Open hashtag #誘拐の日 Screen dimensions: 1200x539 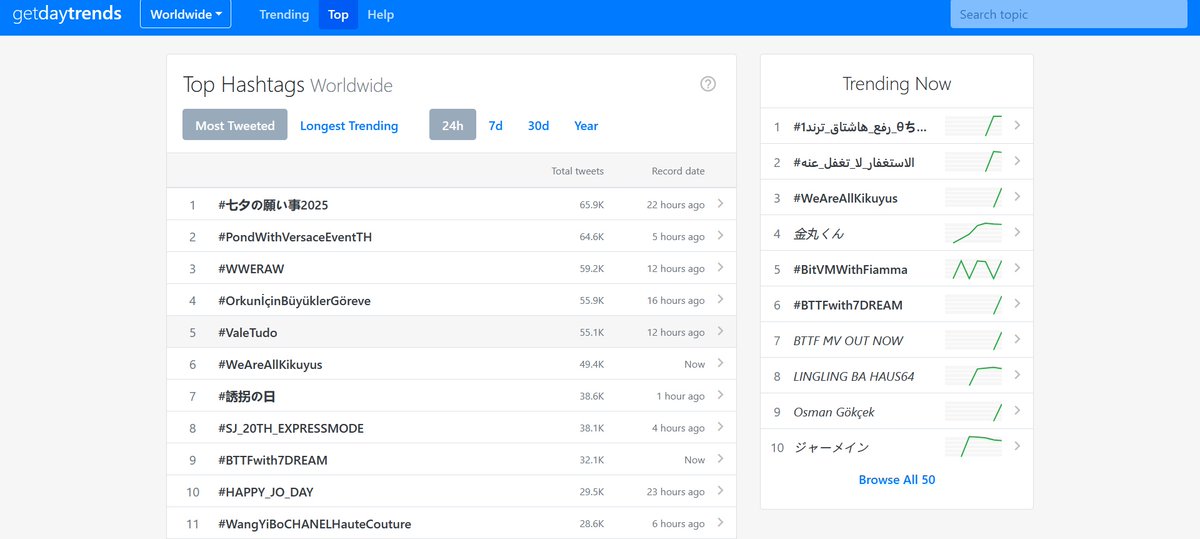tap(246, 396)
